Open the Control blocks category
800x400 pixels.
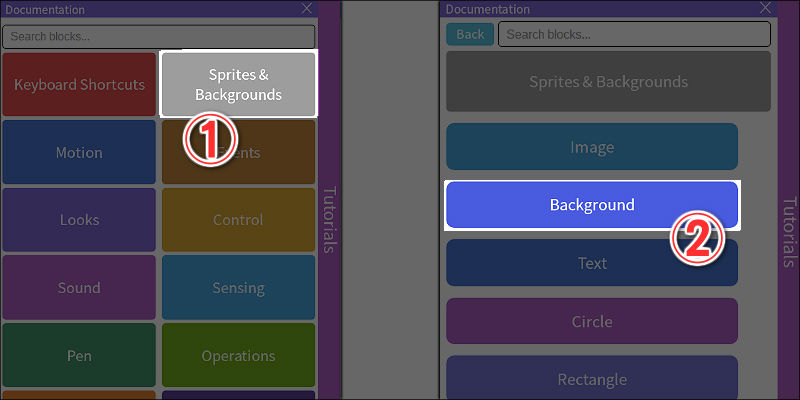tap(239, 220)
